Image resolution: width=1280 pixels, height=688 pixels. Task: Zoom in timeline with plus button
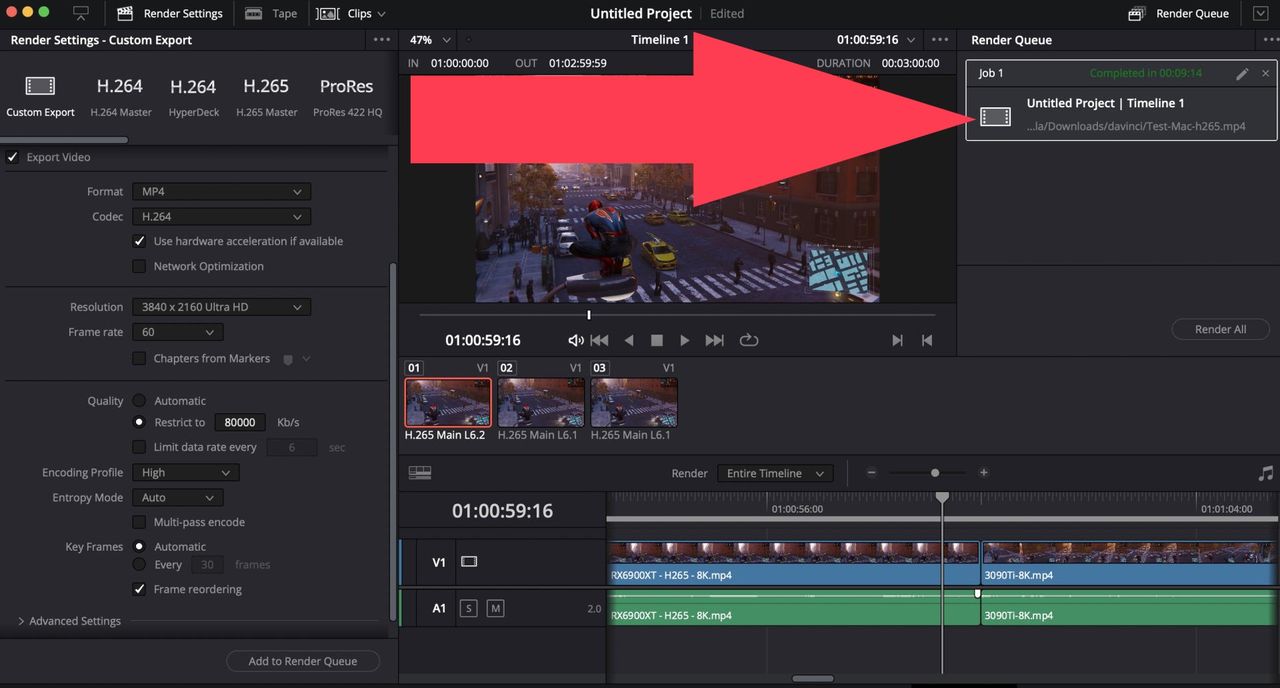click(x=984, y=472)
